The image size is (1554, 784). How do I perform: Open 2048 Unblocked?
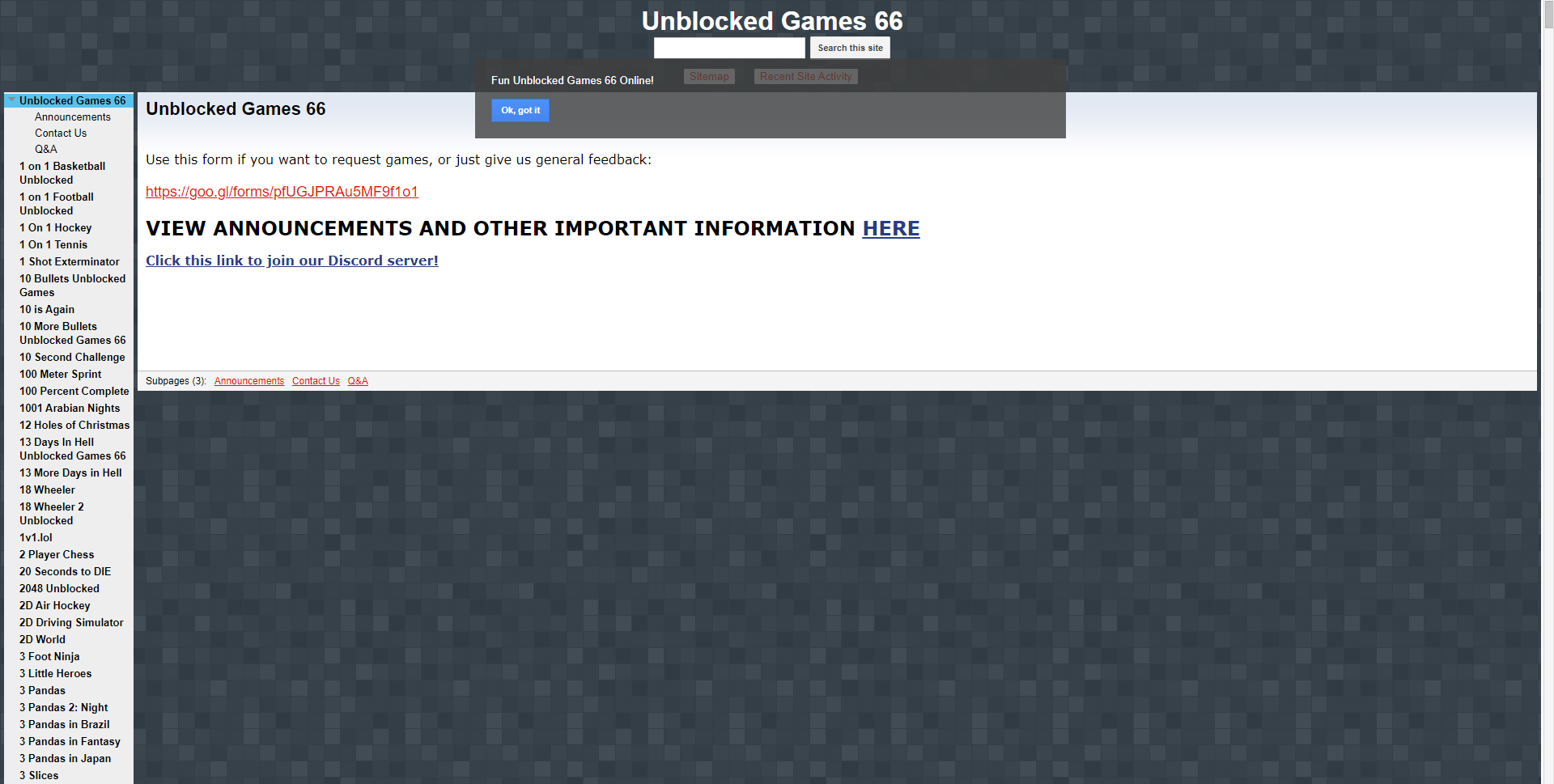[59, 589]
